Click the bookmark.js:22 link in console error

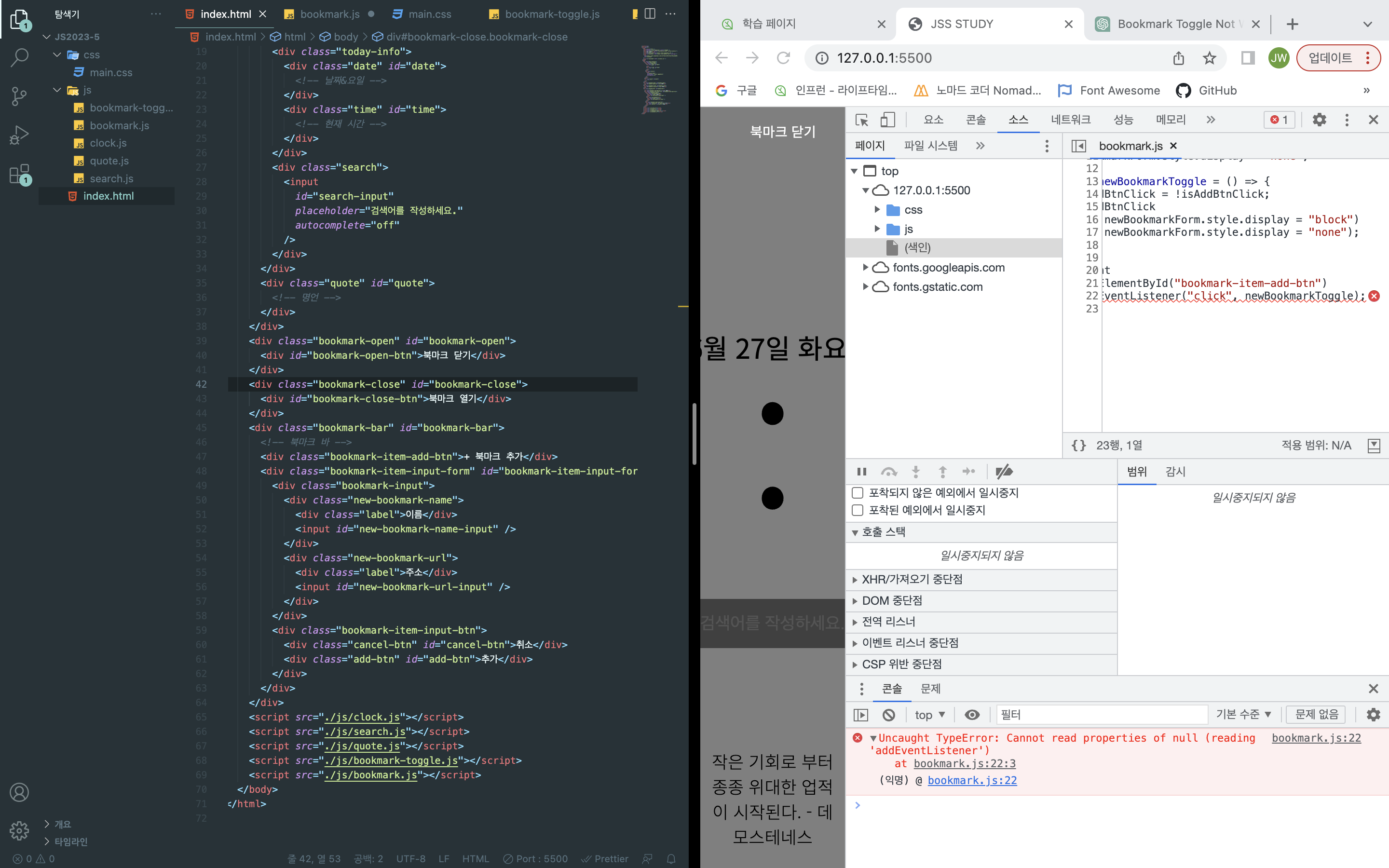click(1316, 738)
